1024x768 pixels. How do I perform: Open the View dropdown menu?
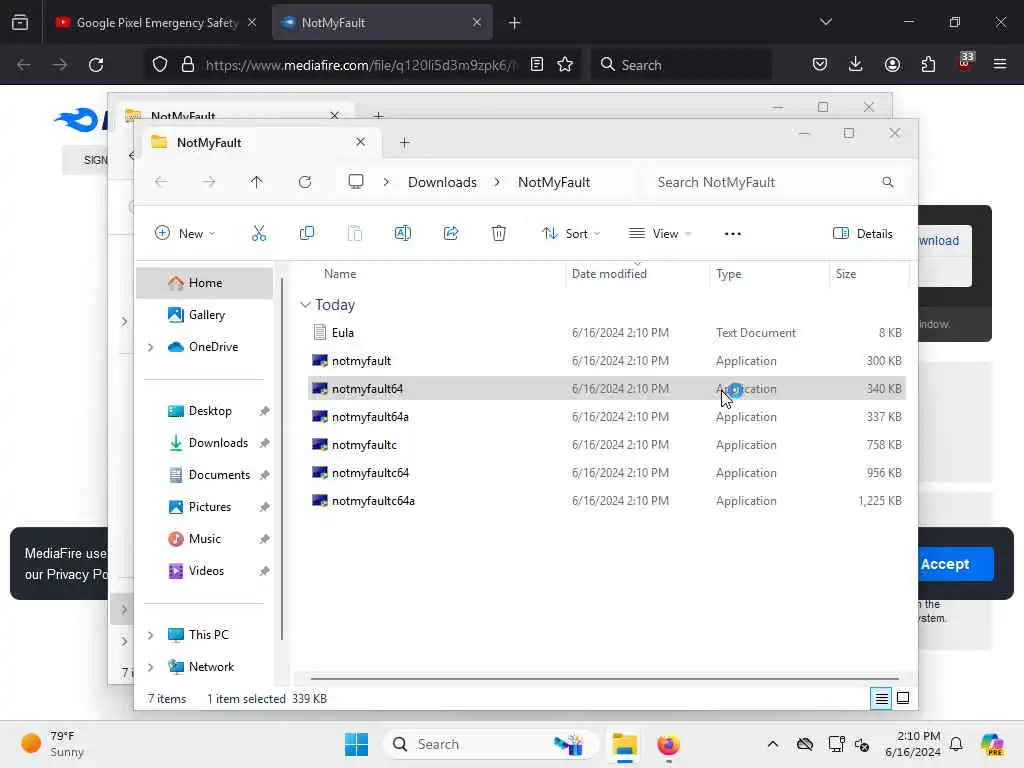(x=660, y=234)
